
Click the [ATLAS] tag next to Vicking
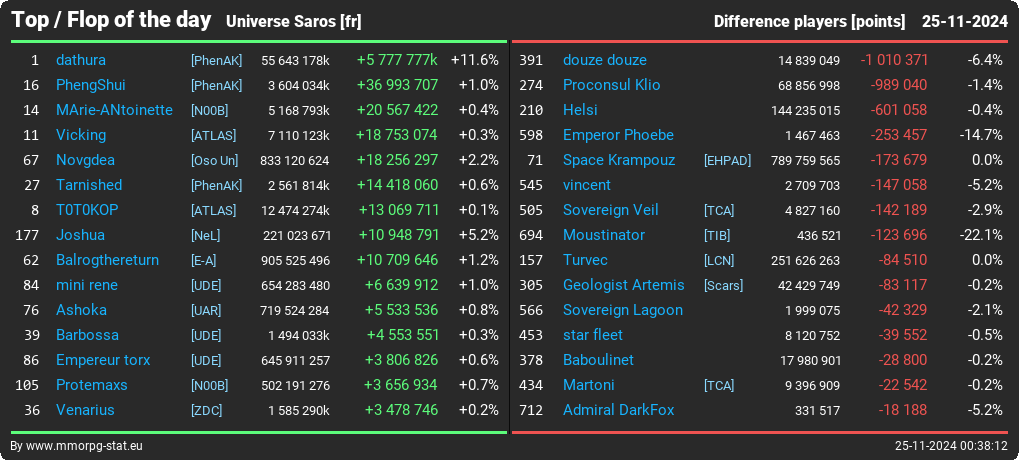point(213,136)
